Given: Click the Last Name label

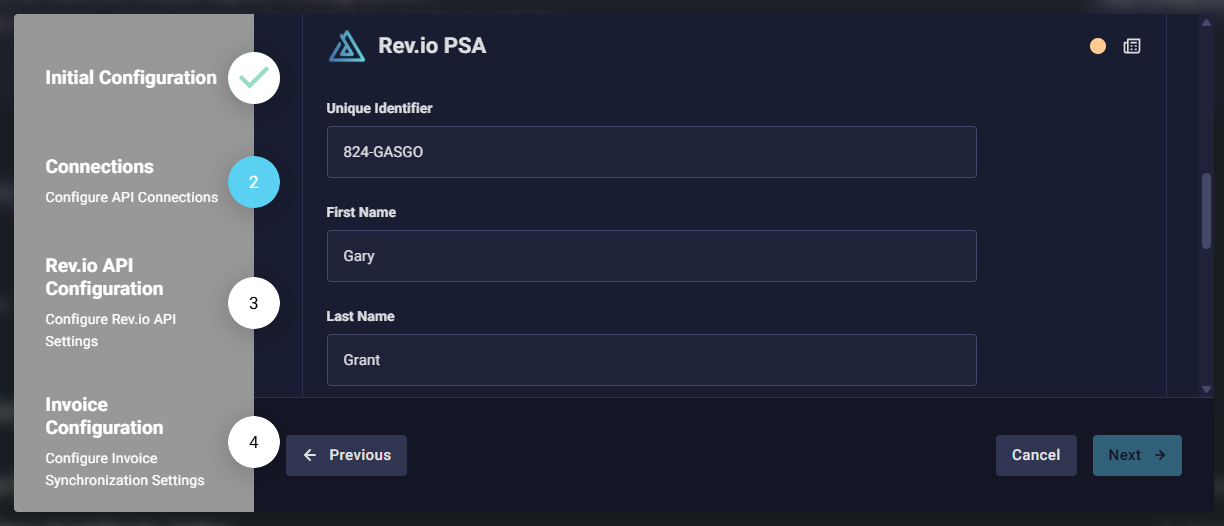Looking at the screenshot, I should click(x=361, y=316).
